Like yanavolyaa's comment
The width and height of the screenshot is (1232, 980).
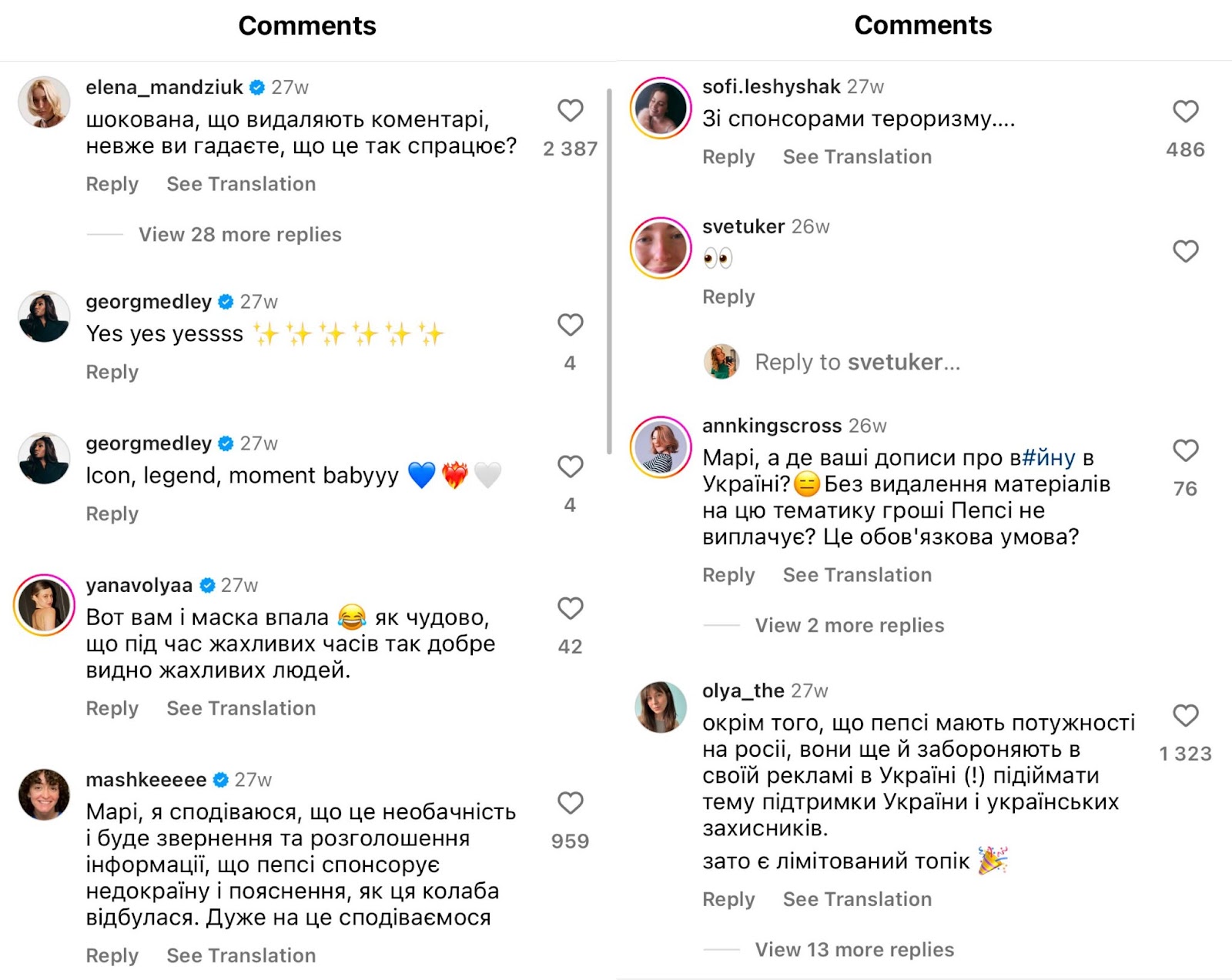pos(570,608)
